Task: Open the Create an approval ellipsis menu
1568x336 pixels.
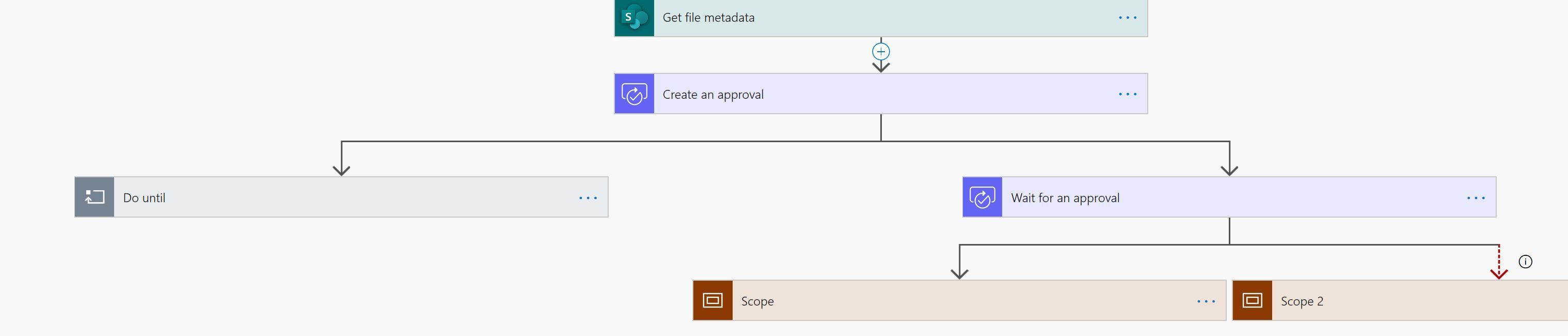Action: (1129, 93)
